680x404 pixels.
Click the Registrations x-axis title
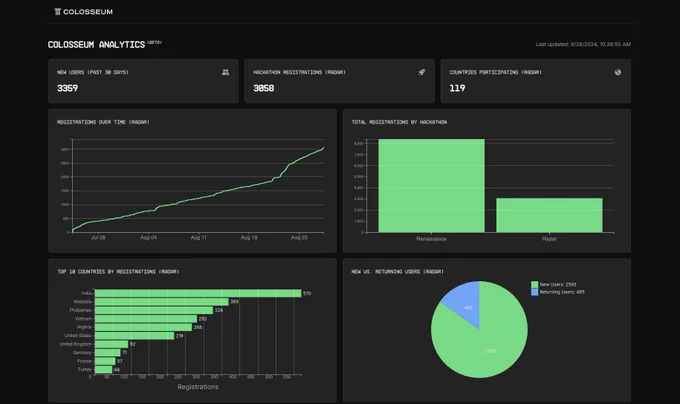[x=198, y=387]
